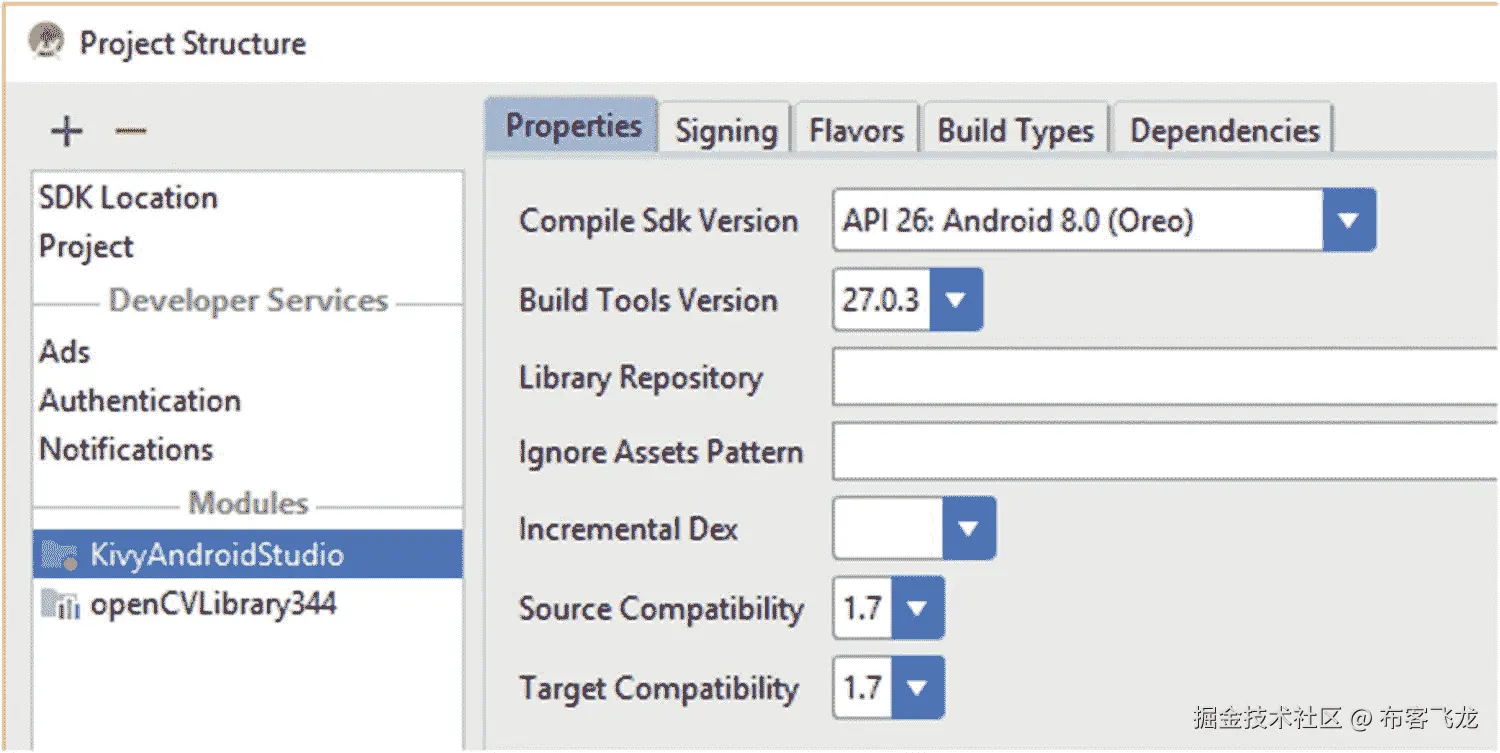The height and width of the screenshot is (753, 1500).
Task: Open the Target Compatibility dropdown
Action: [x=917, y=688]
